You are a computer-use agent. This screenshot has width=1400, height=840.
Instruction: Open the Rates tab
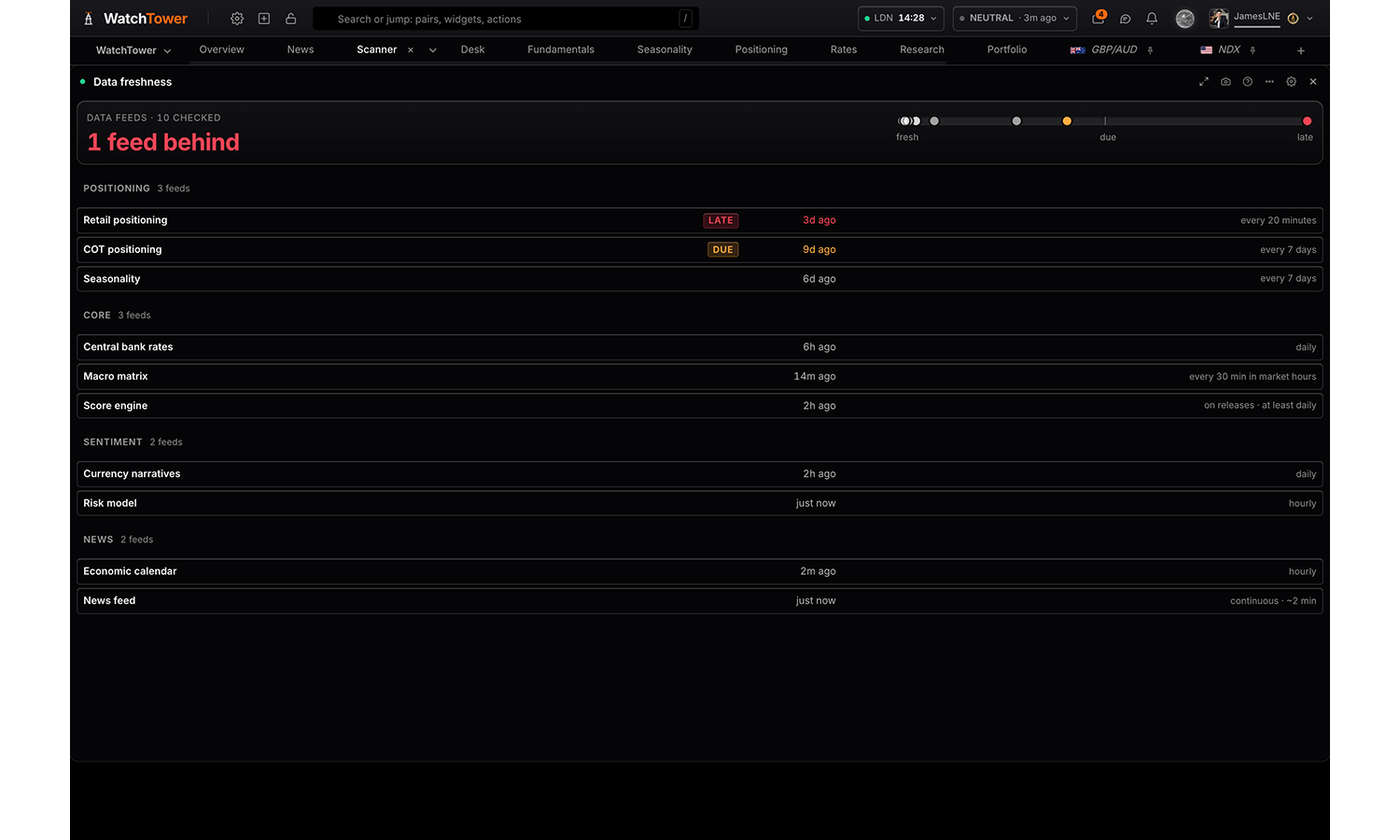click(x=844, y=49)
